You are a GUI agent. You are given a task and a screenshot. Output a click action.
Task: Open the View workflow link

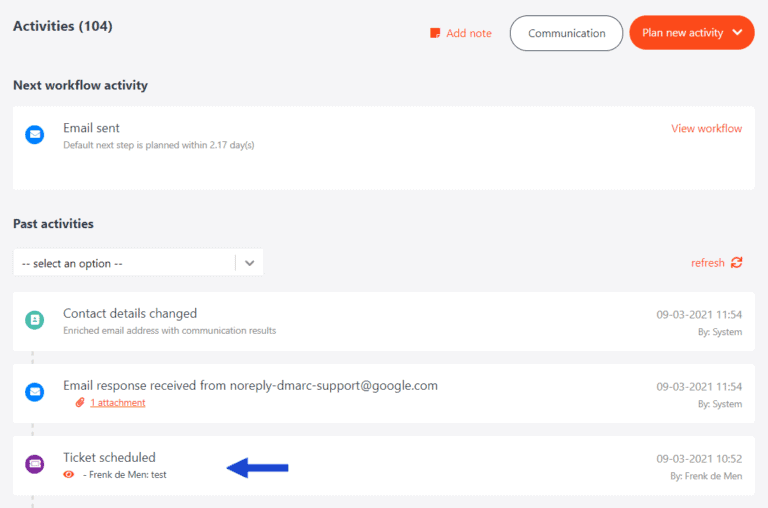tap(706, 128)
